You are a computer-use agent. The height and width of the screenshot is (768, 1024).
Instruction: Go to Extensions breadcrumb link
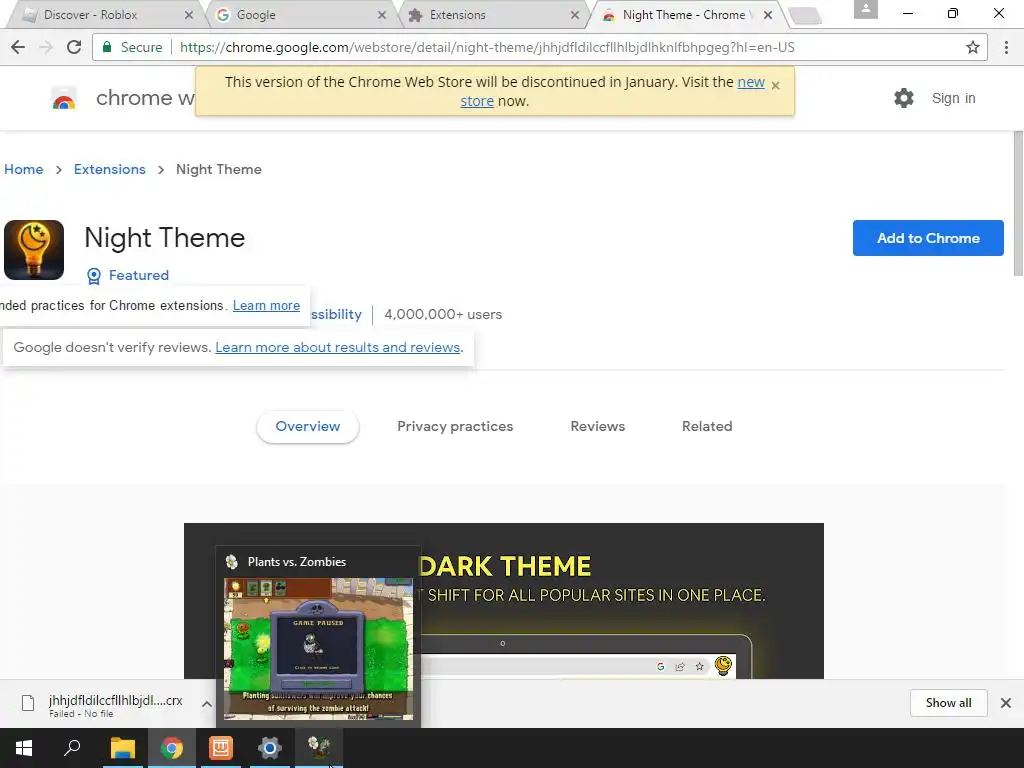pos(110,169)
